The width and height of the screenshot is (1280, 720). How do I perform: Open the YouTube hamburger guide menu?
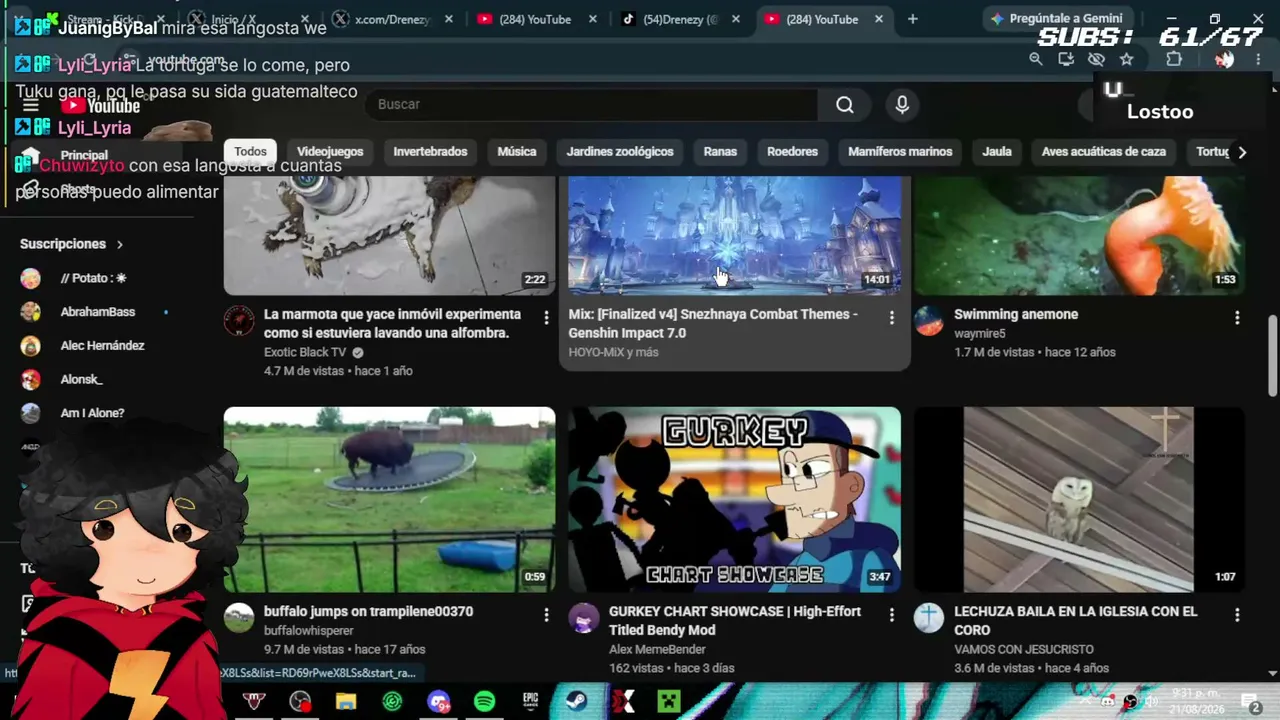tap(31, 105)
